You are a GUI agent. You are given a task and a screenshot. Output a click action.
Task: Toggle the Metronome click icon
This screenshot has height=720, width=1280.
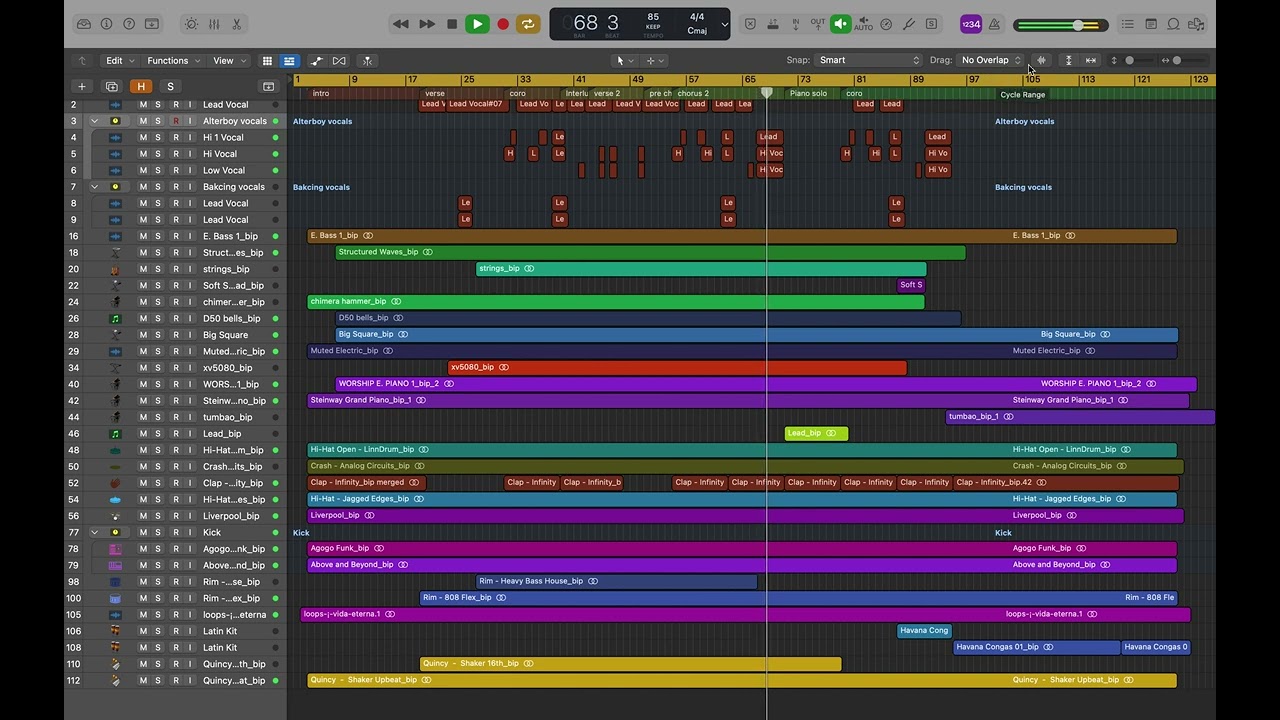click(994, 24)
